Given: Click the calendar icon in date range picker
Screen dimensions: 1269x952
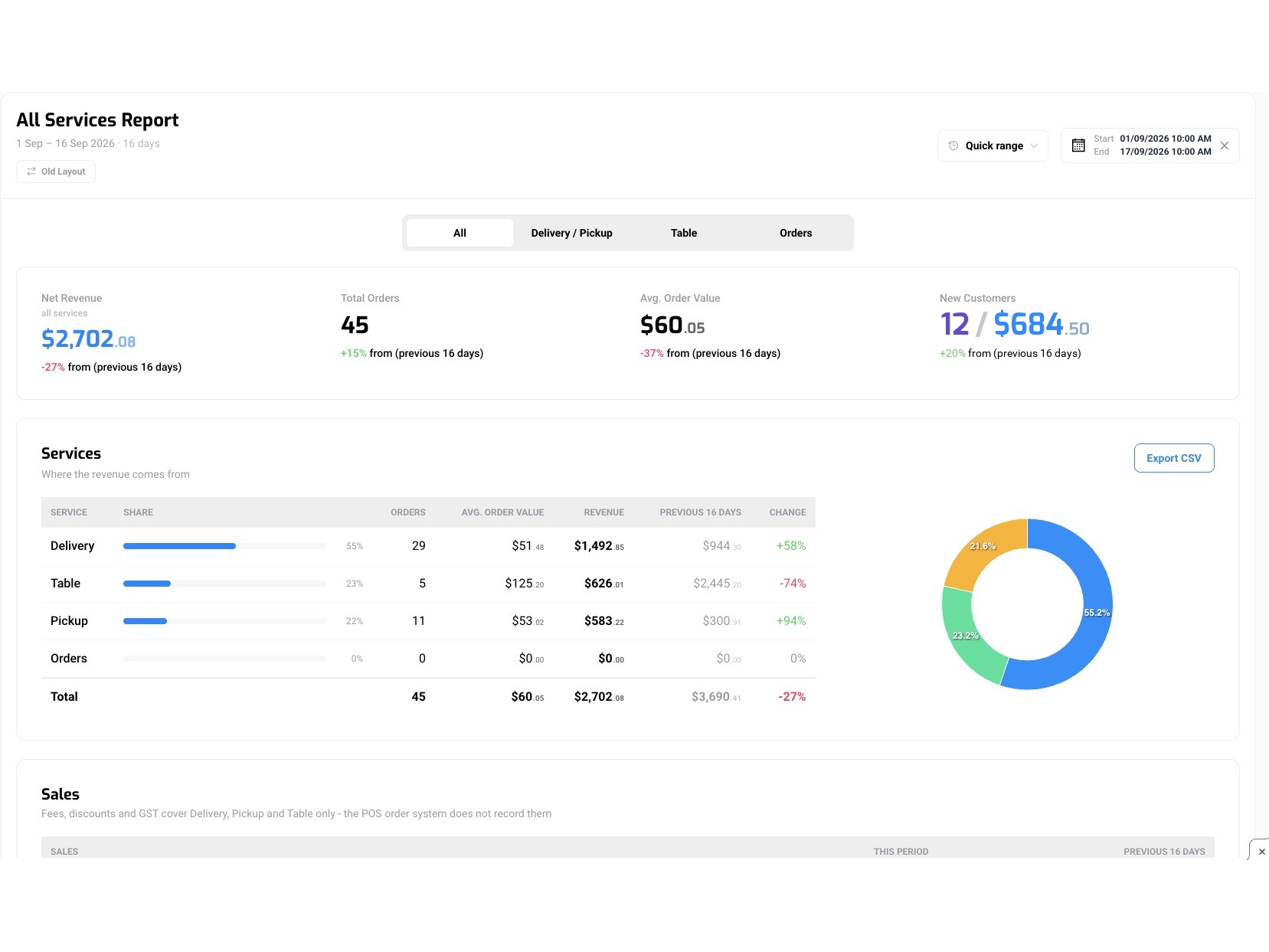Looking at the screenshot, I should (x=1078, y=146).
